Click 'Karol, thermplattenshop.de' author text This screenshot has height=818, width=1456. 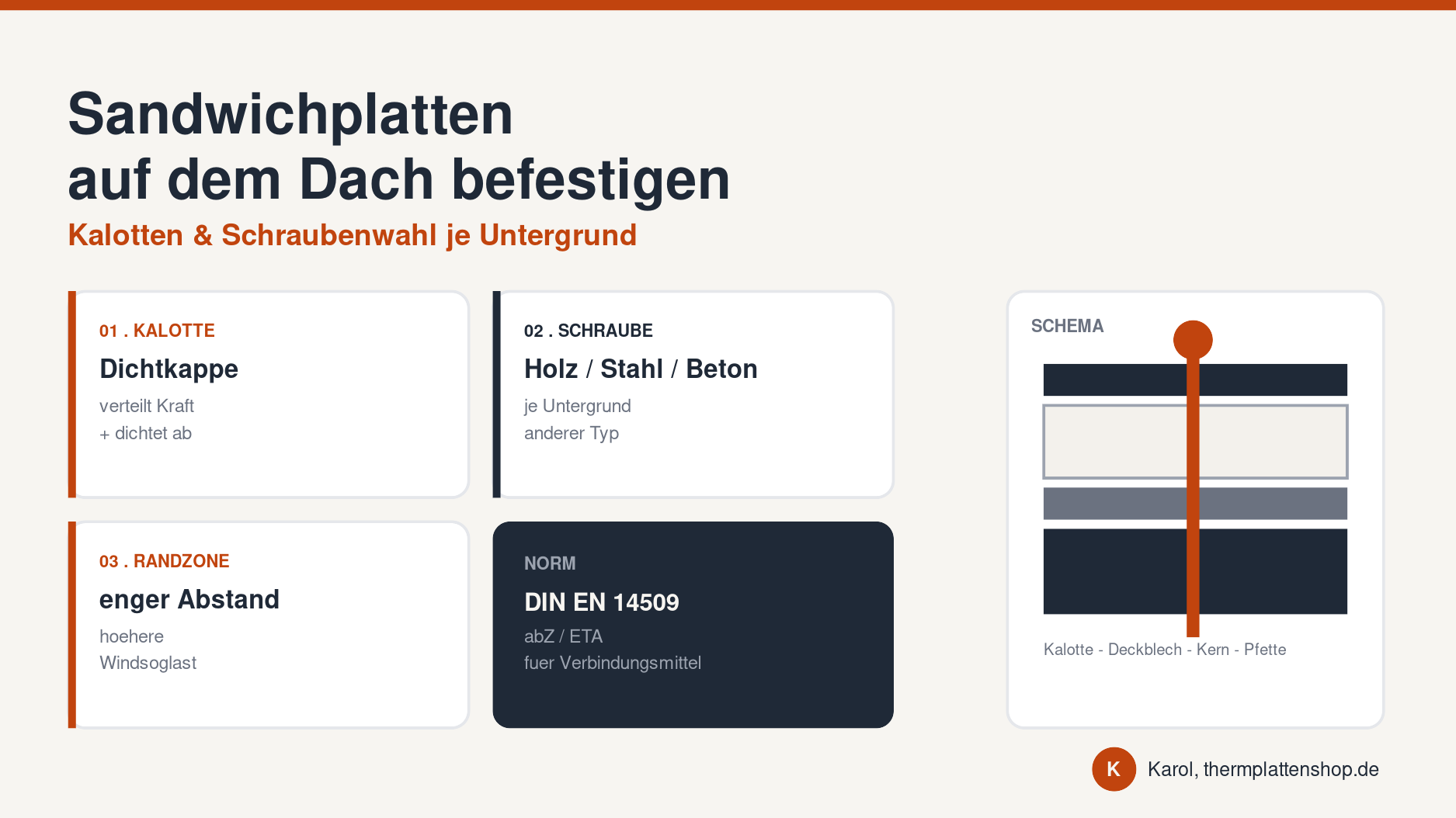[x=1263, y=769]
